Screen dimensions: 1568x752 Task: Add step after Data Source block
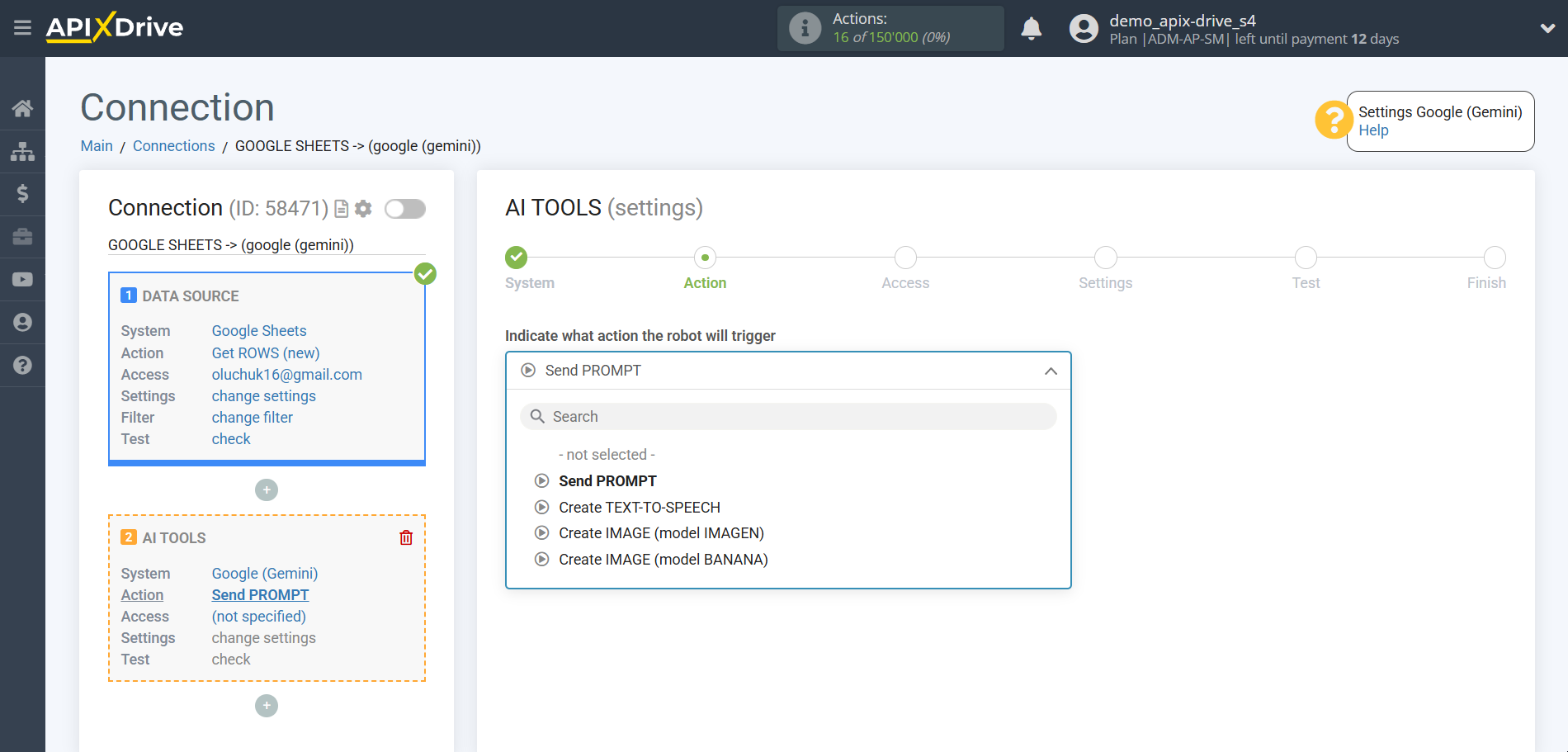coord(267,490)
